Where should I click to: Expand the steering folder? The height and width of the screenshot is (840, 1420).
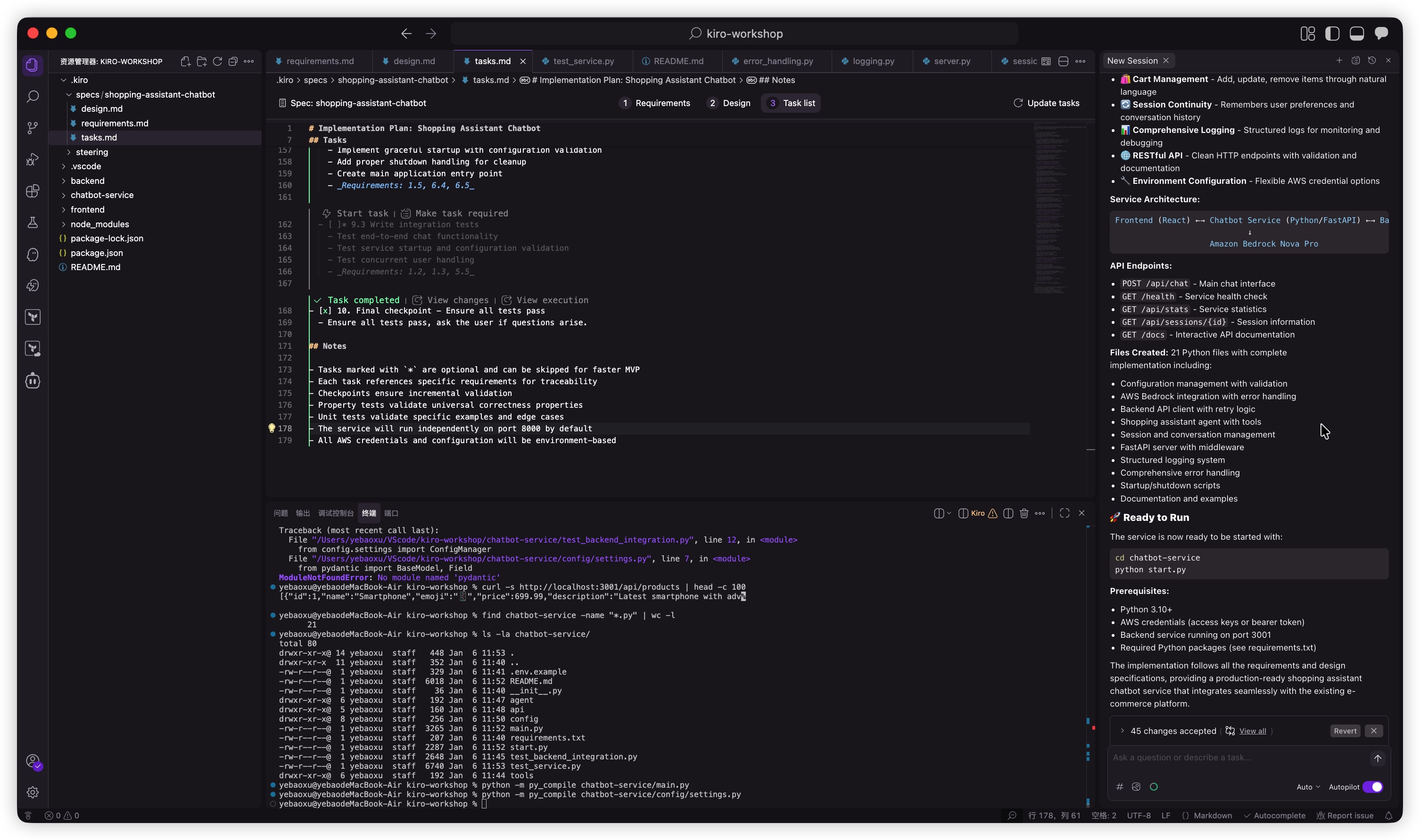(x=91, y=152)
